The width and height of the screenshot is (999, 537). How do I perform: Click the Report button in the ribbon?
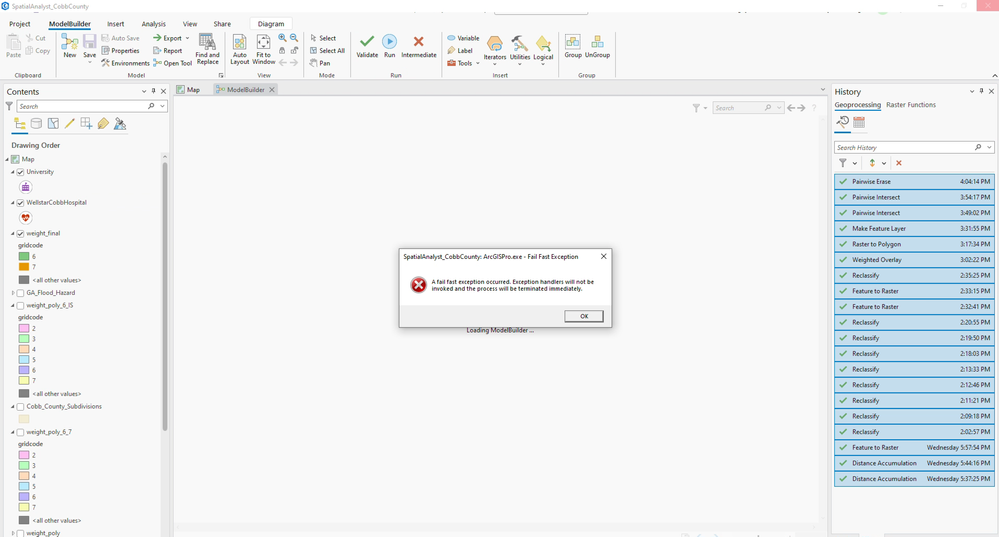pos(168,50)
